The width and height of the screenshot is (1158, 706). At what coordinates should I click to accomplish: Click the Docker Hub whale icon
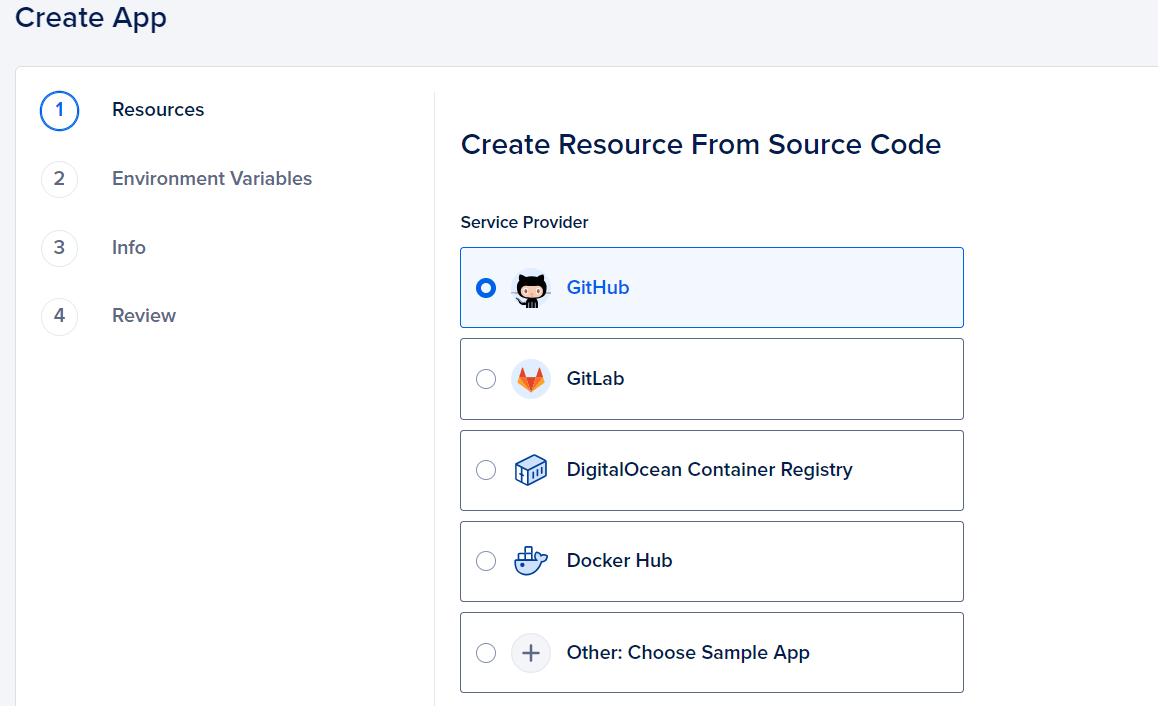click(x=531, y=561)
